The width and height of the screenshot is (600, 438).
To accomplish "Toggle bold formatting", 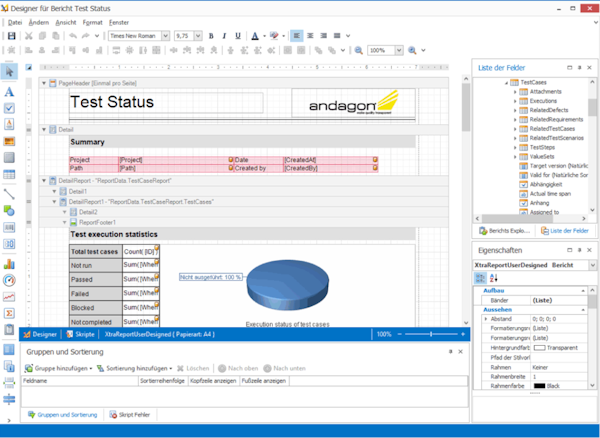I will (211, 35).
